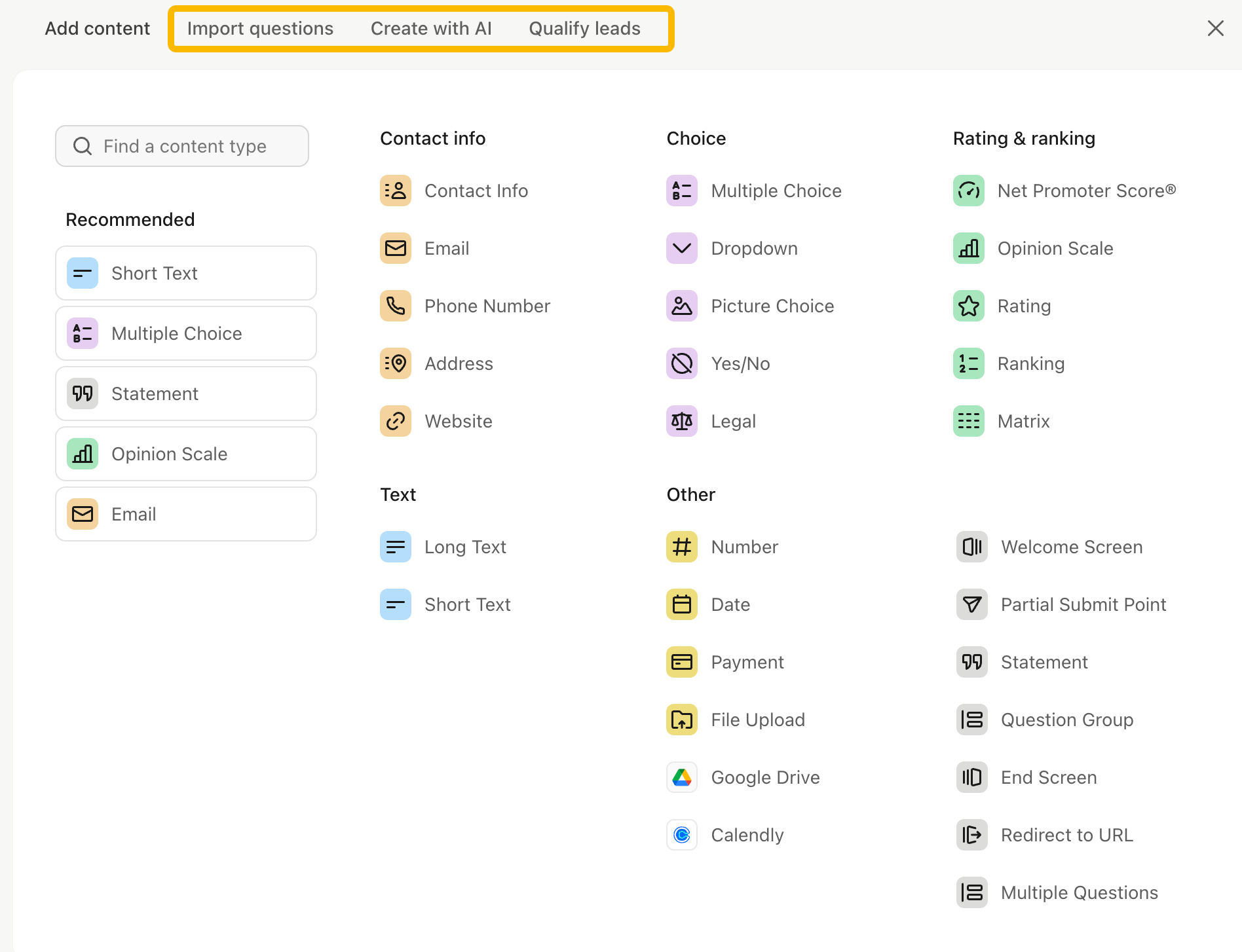This screenshot has width=1242, height=952.
Task: Click the Address location pin icon
Action: coord(396,363)
